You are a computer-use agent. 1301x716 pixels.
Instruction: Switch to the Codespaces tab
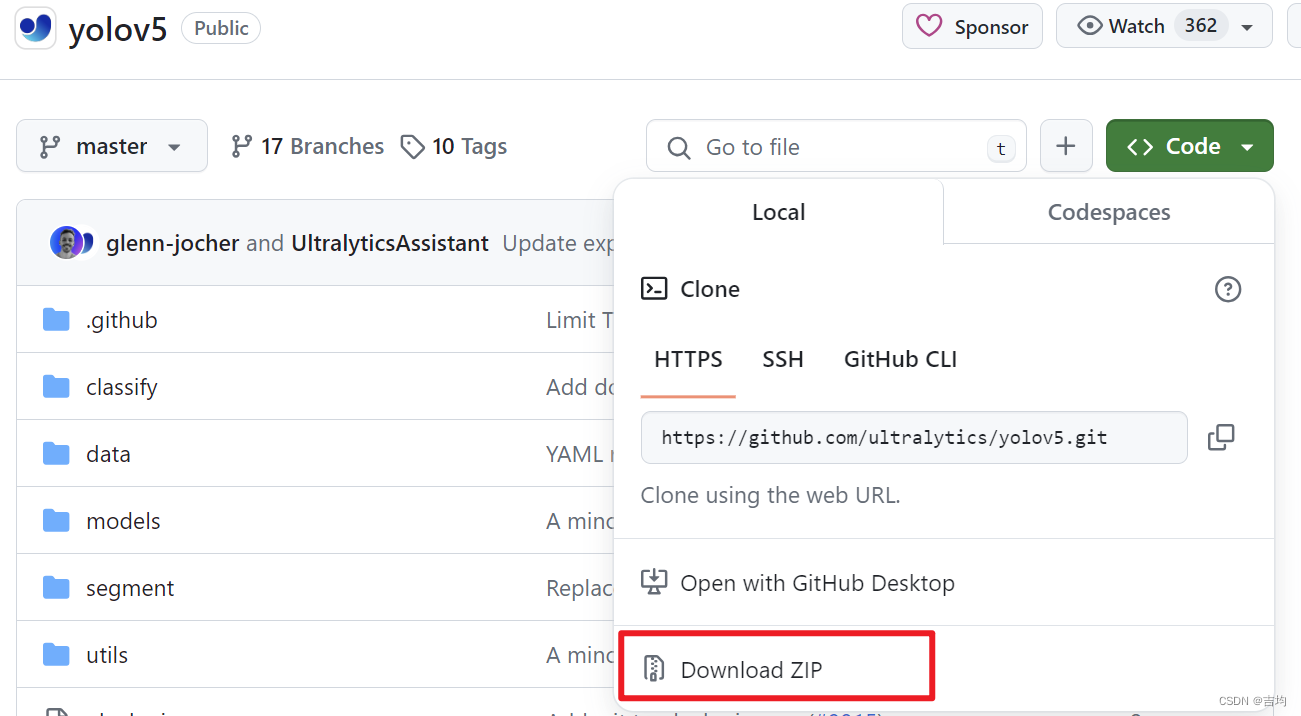[1109, 212]
